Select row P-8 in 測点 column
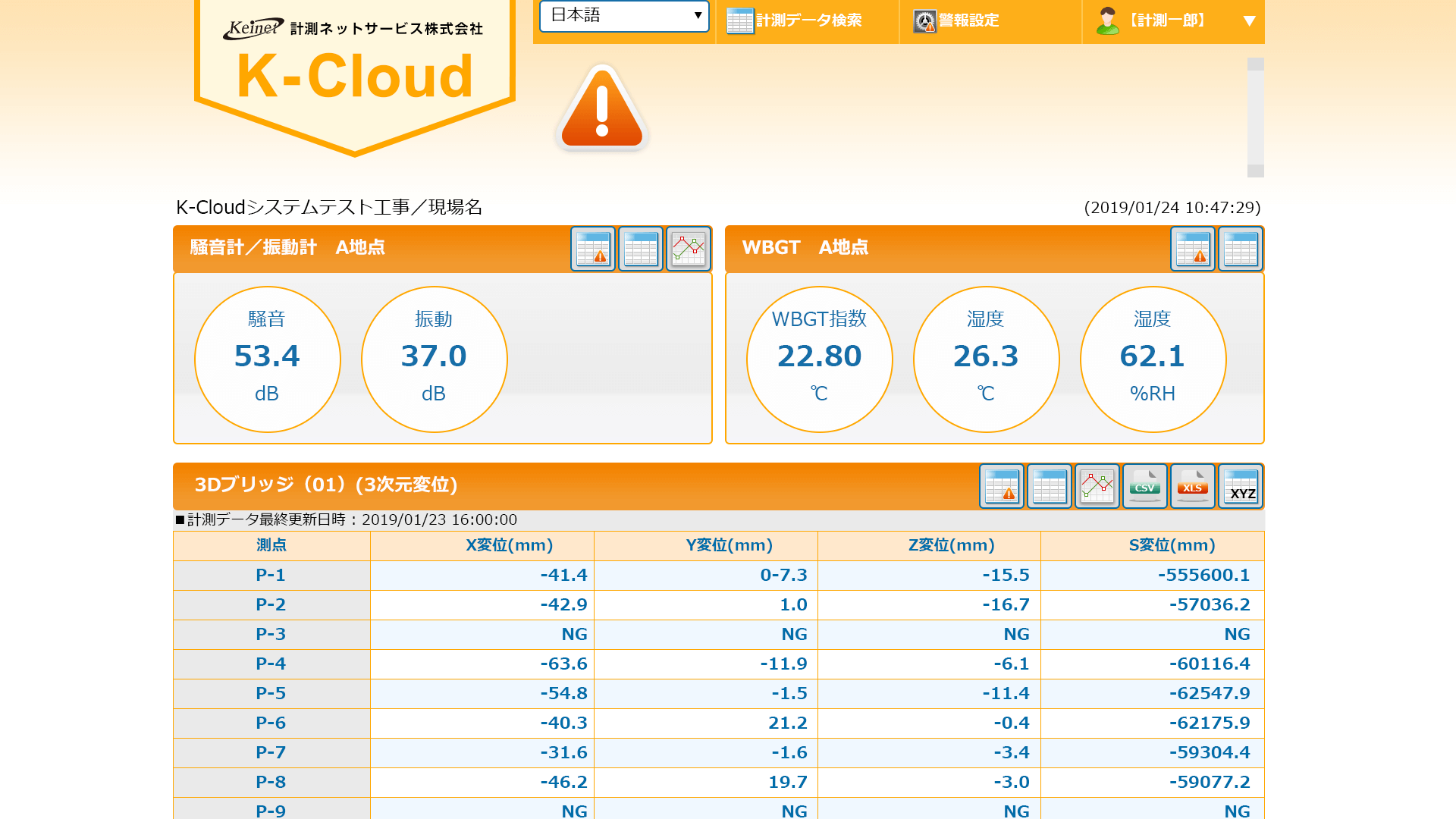Screen dimensions: 1456x819 point(271,783)
